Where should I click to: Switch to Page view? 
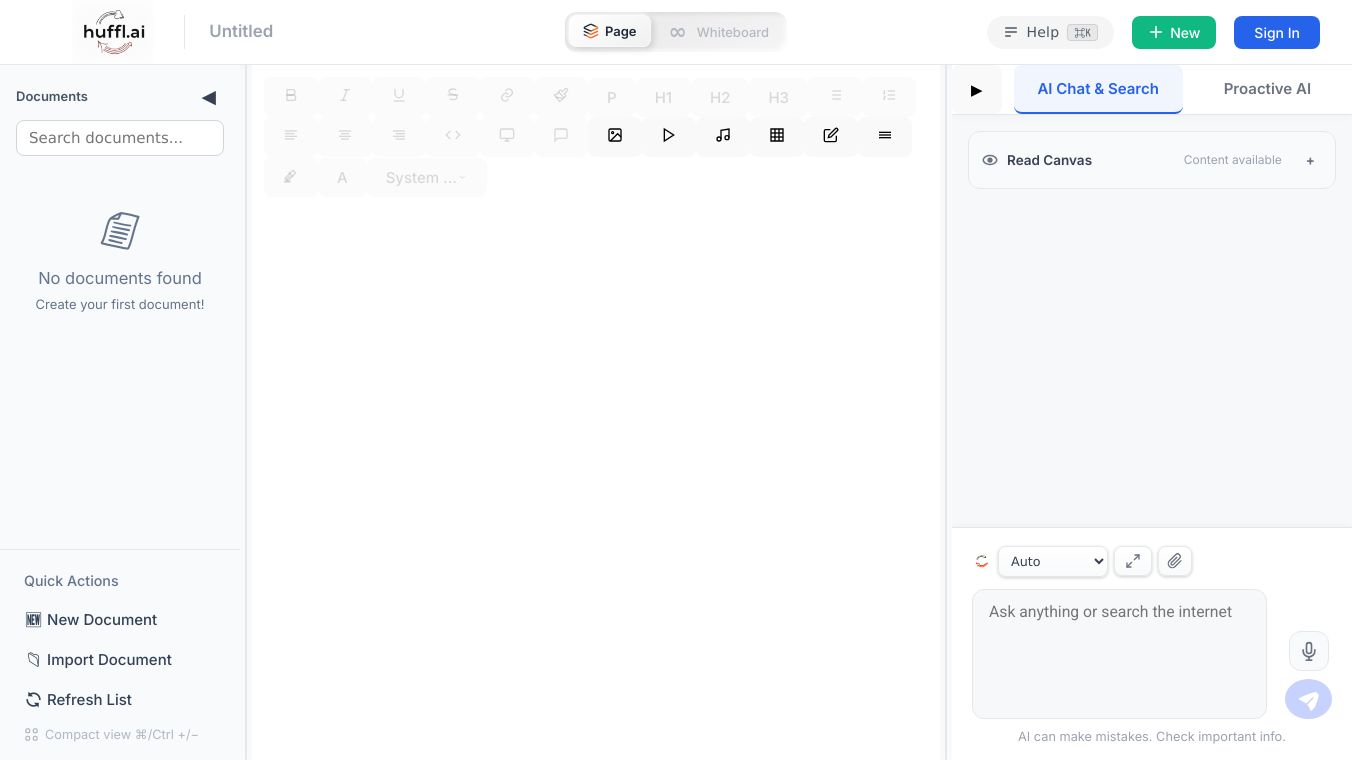coord(610,32)
